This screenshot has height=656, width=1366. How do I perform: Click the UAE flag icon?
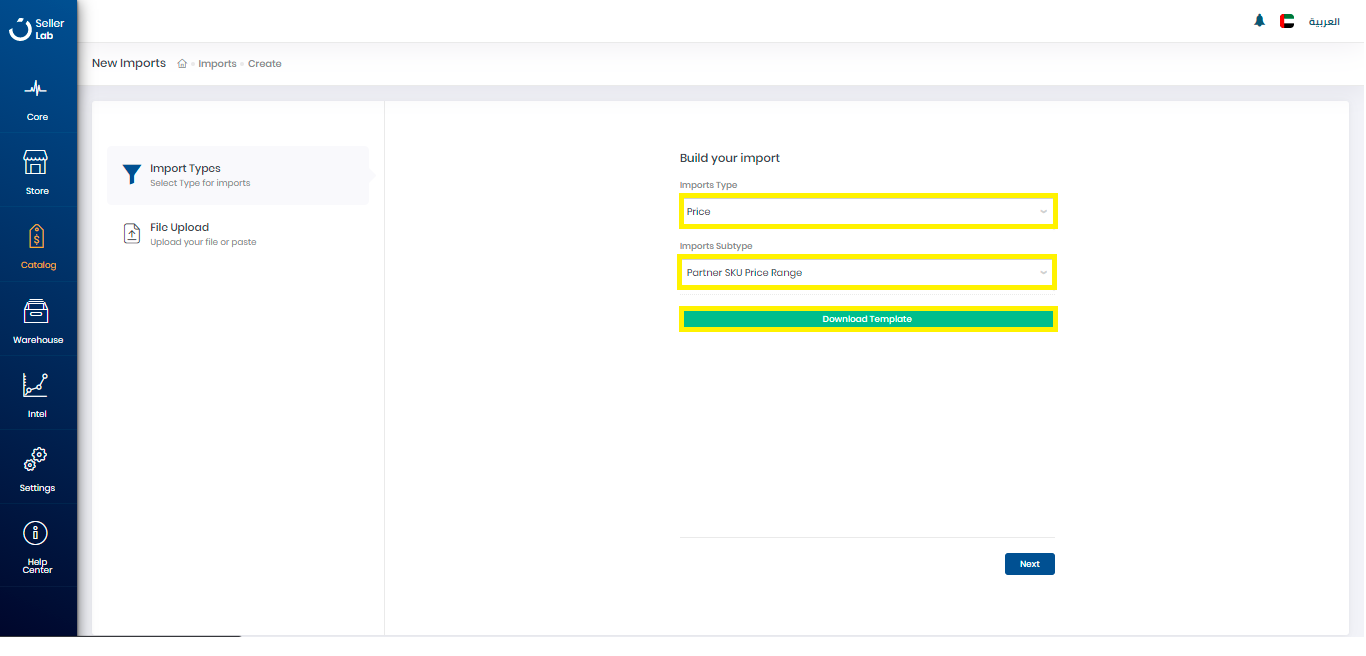tap(1286, 21)
